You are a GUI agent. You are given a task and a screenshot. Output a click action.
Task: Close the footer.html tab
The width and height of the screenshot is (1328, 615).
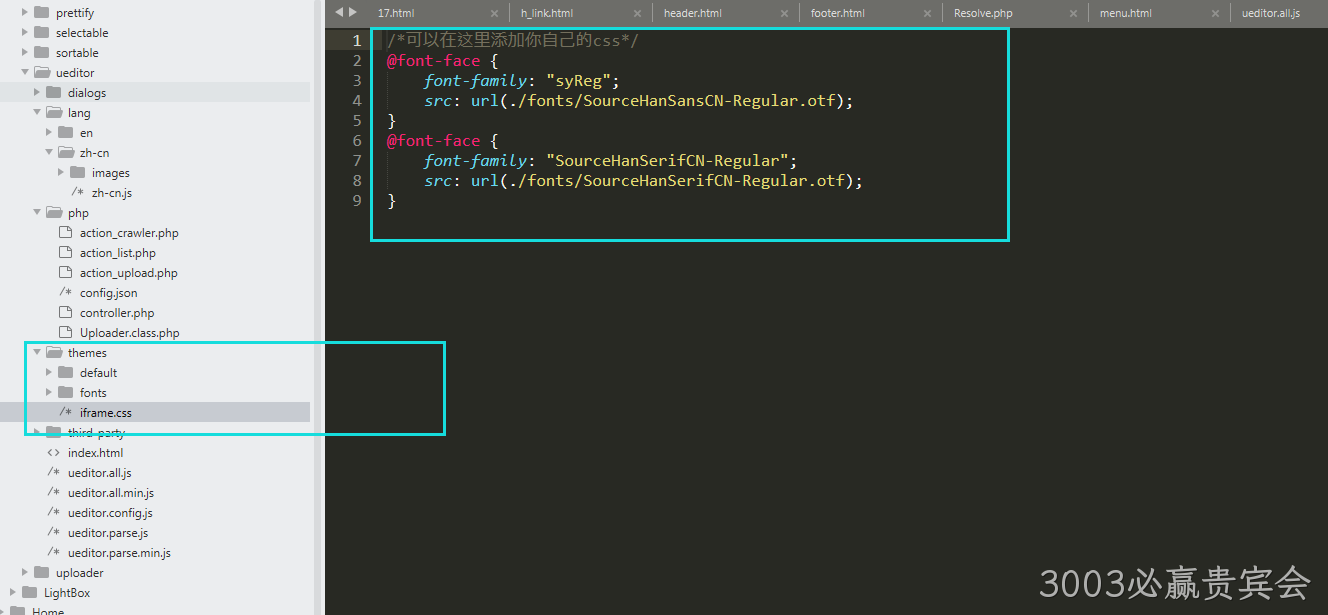tap(926, 14)
